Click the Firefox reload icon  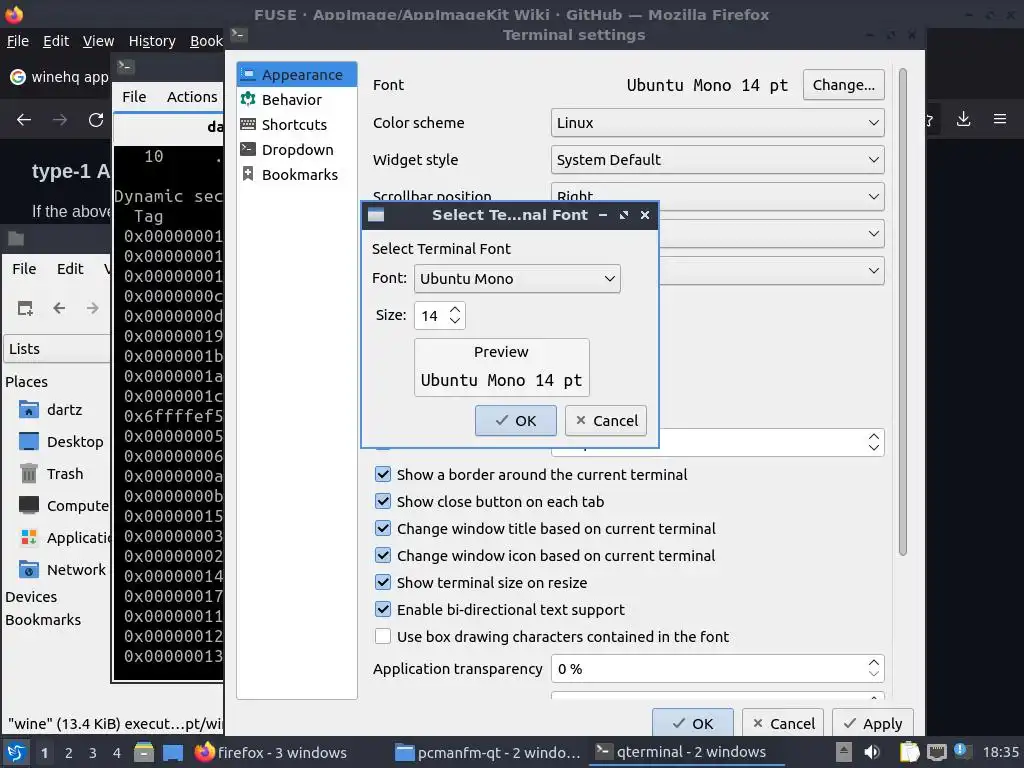pyautogui.click(x=96, y=120)
